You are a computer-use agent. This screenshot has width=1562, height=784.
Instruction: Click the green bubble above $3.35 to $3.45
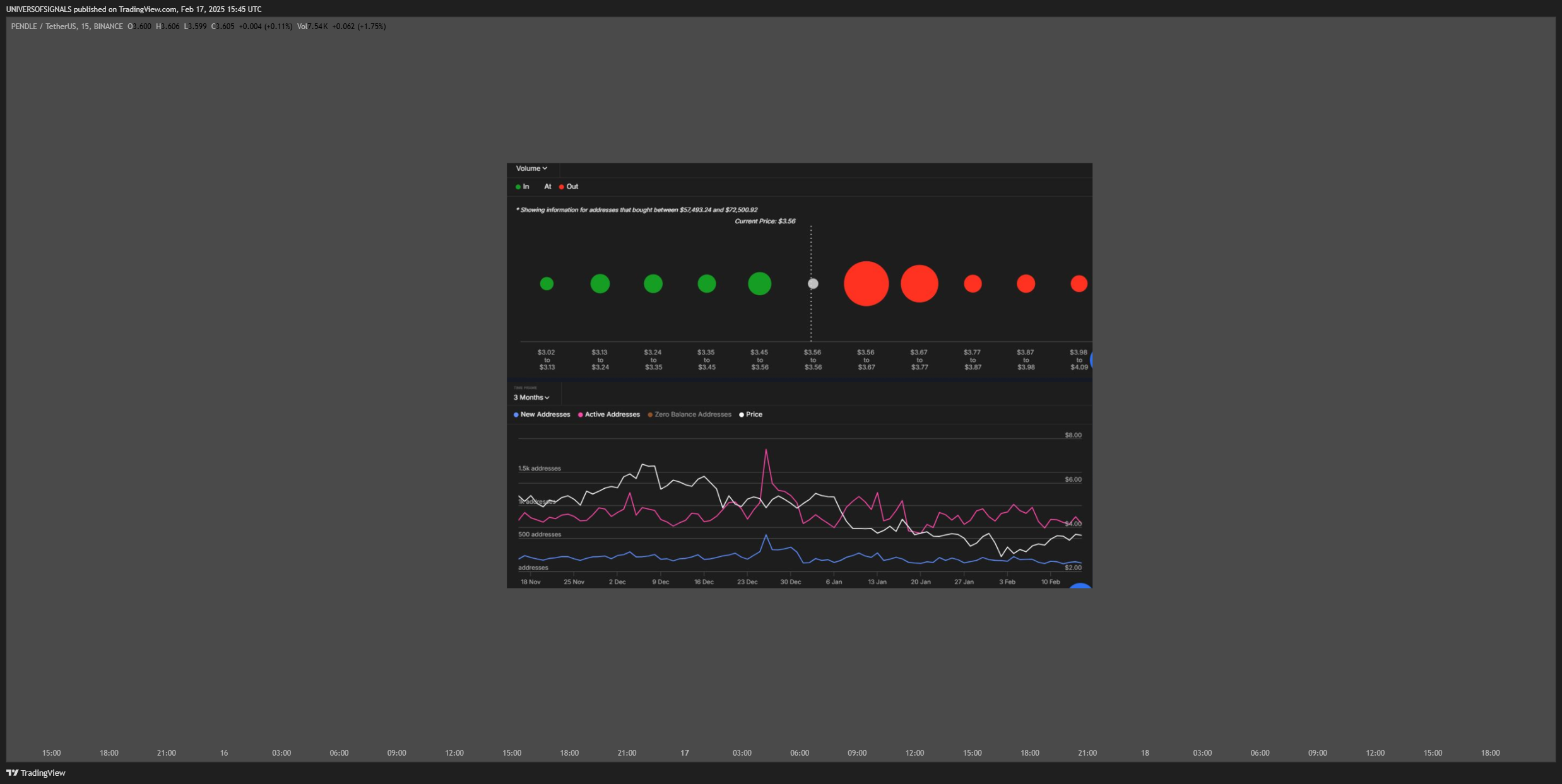tap(706, 284)
